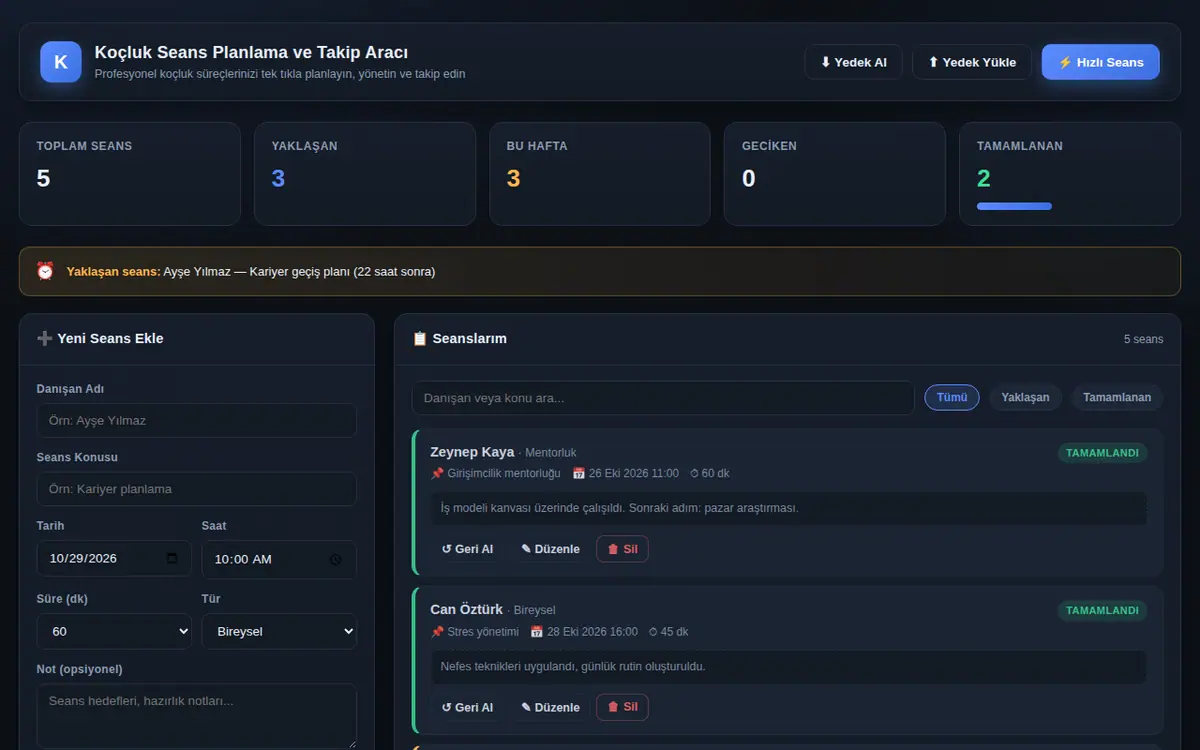Click the Tamamlandı badge on Zeynep Kaya's session
1200x750 pixels.
(1102, 453)
